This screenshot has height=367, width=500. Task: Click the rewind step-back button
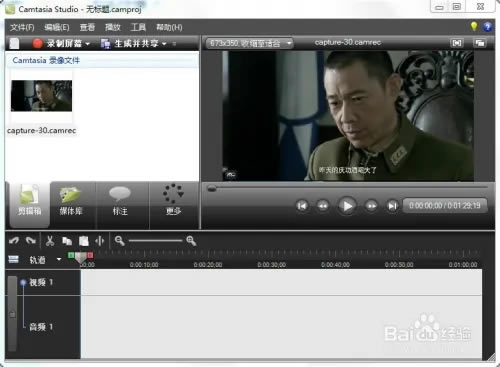323,206
